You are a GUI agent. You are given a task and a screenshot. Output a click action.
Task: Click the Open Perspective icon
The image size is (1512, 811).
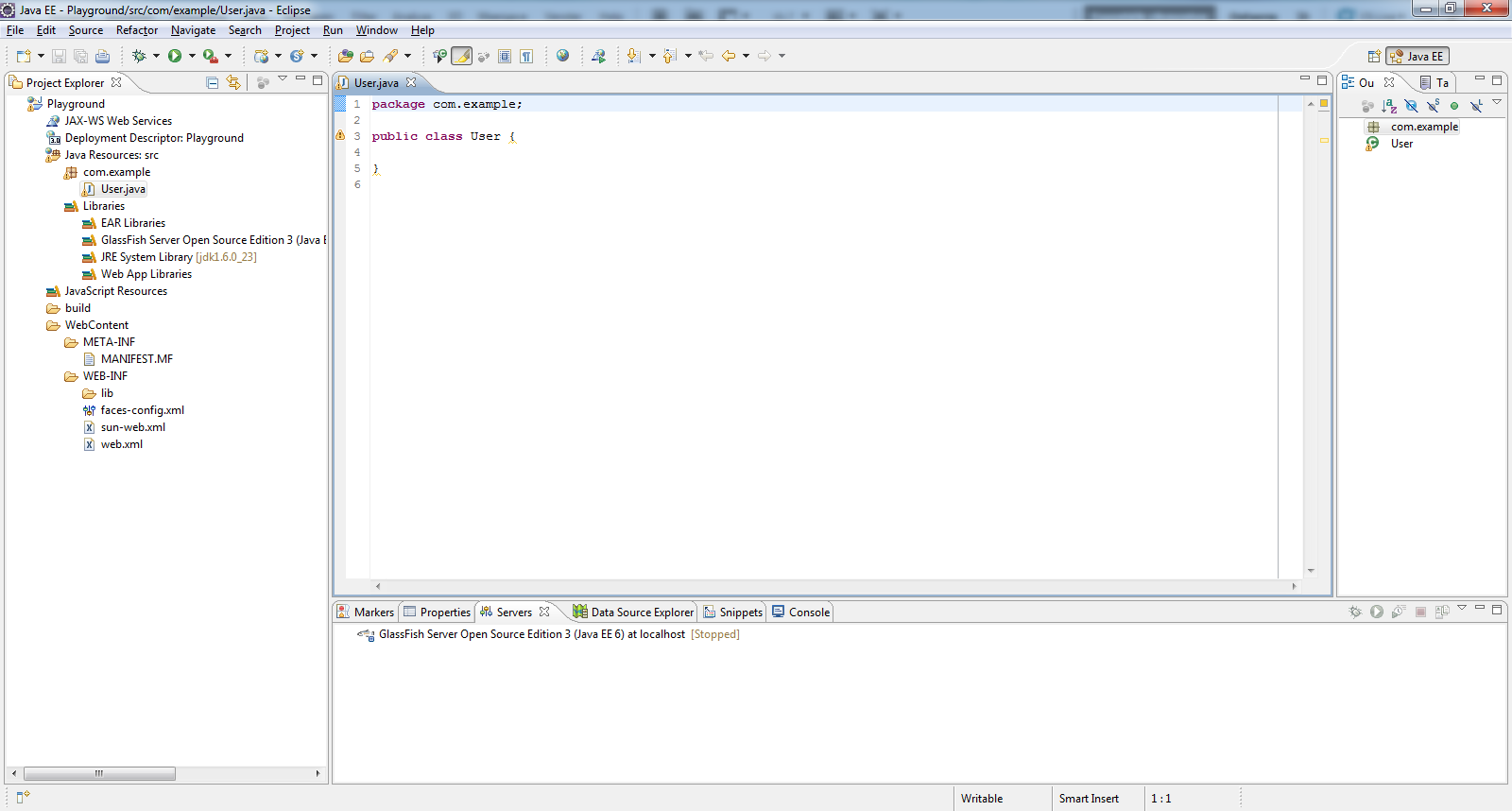1374,57
